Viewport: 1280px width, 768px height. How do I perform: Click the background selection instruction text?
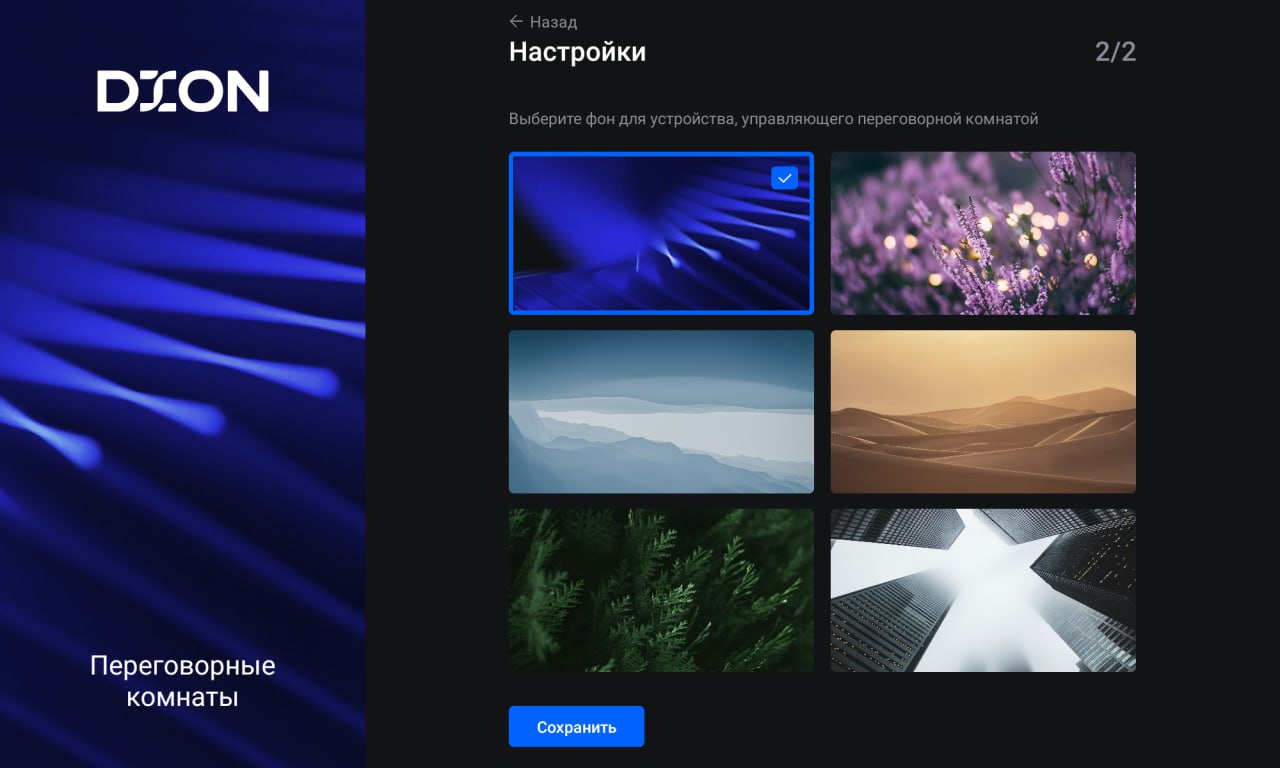[x=773, y=119]
